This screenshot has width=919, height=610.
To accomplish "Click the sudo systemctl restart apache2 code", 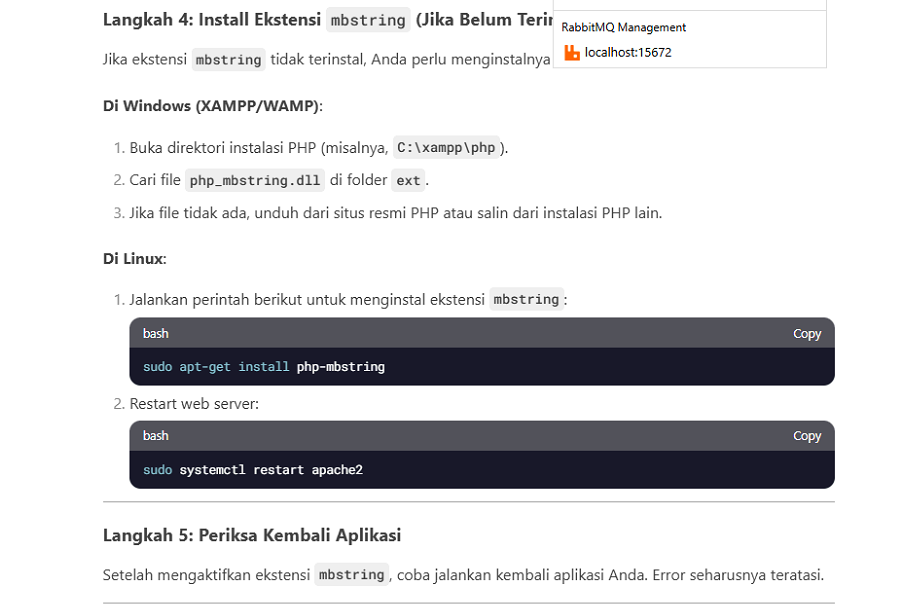I will click(x=253, y=469).
